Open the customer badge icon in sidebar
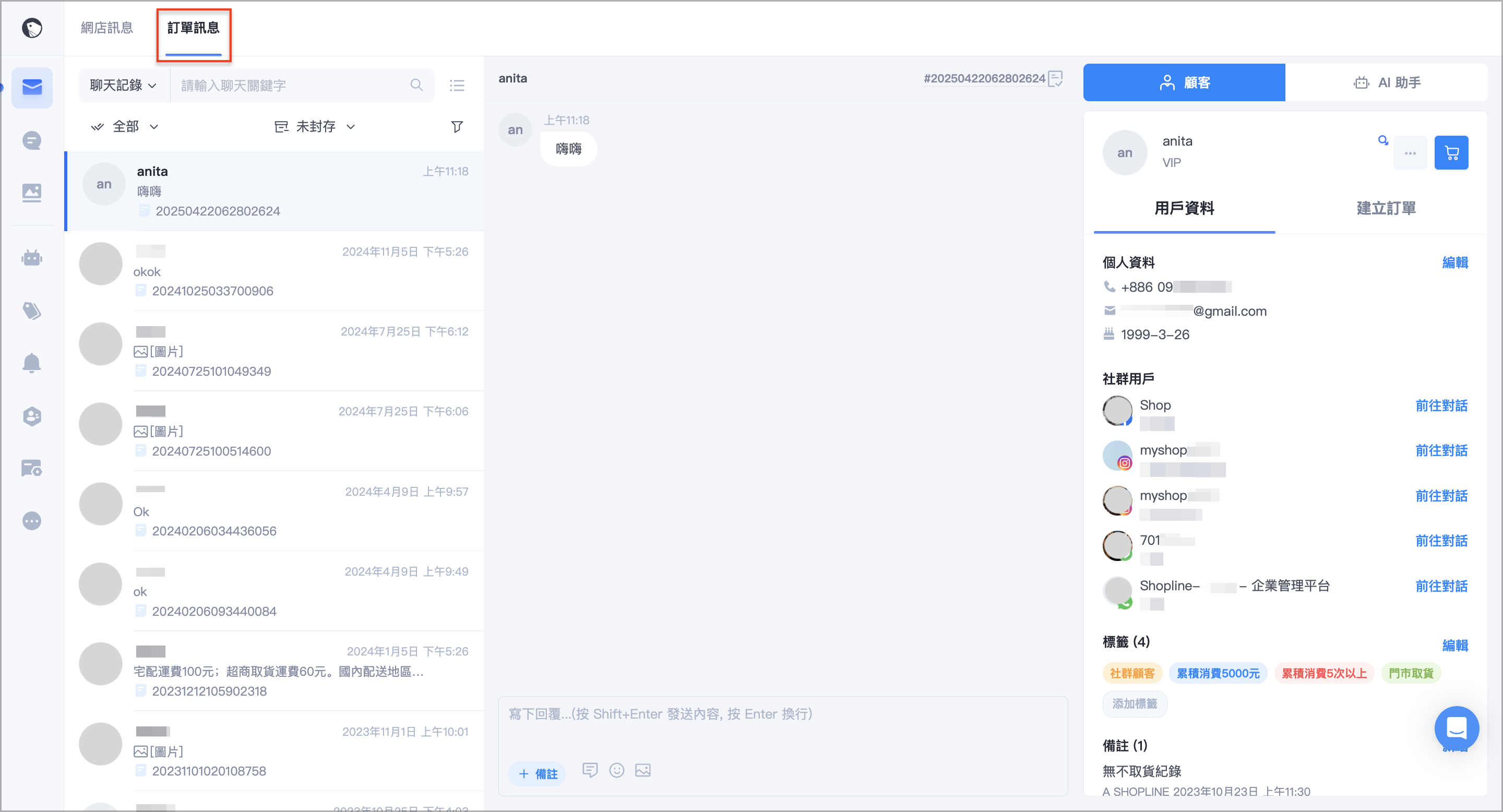This screenshot has width=1503, height=812. tap(32, 416)
